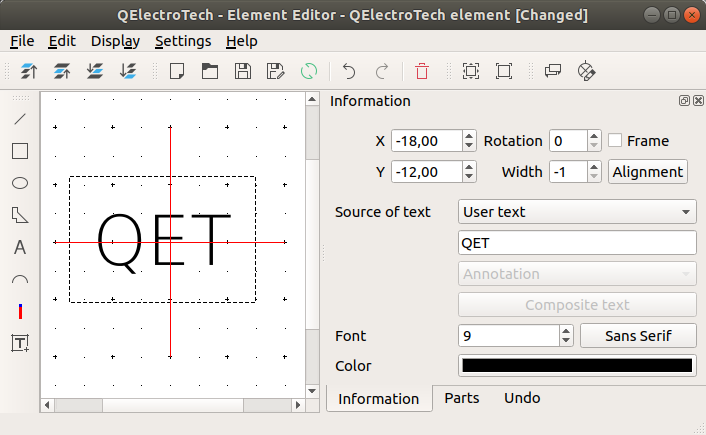The image size is (706, 435).
Task: Click Bring to front icon
Action: click(29, 71)
